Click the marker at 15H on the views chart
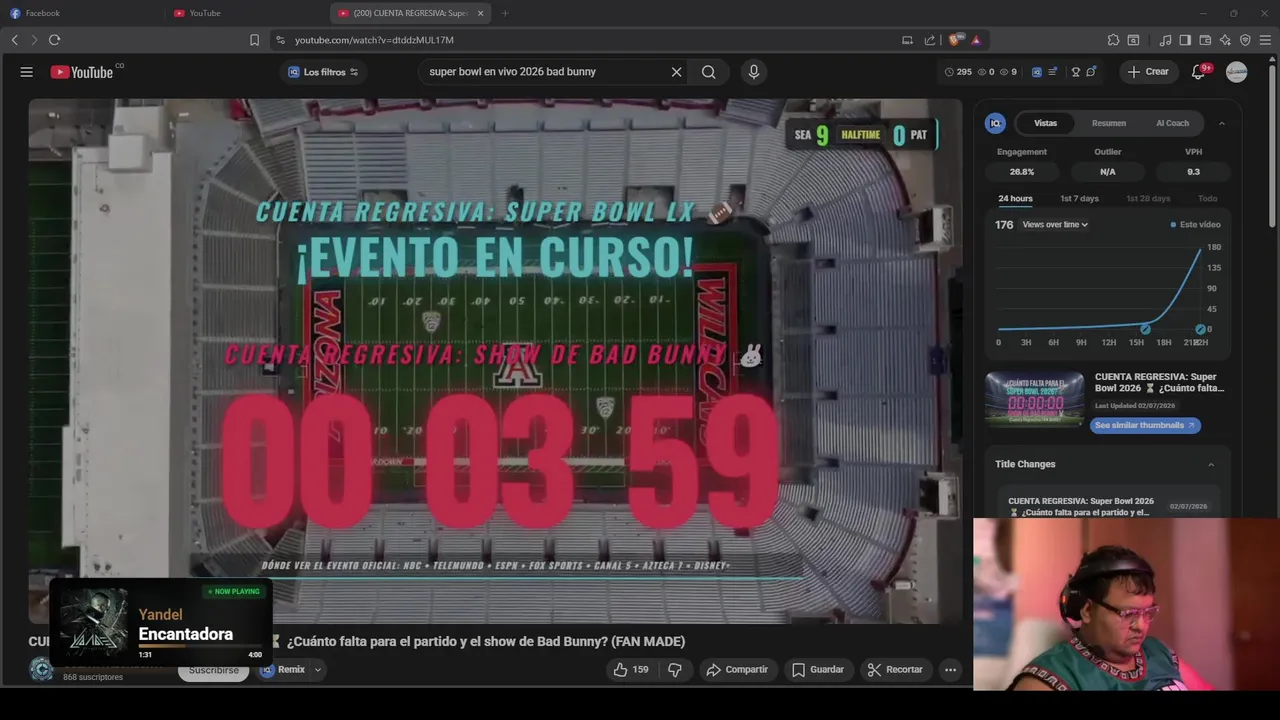The image size is (1280, 720). tap(1145, 329)
